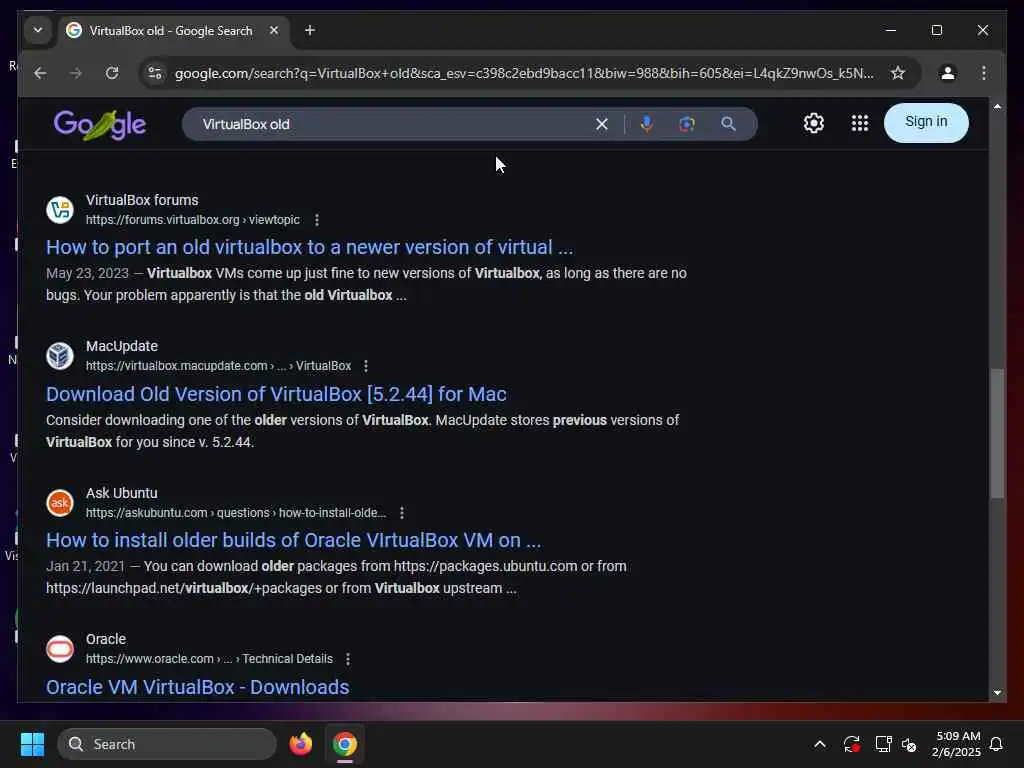The height and width of the screenshot is (768, 1024).
Task: Click Oracle result favicon
Action: tap(60, 648)
